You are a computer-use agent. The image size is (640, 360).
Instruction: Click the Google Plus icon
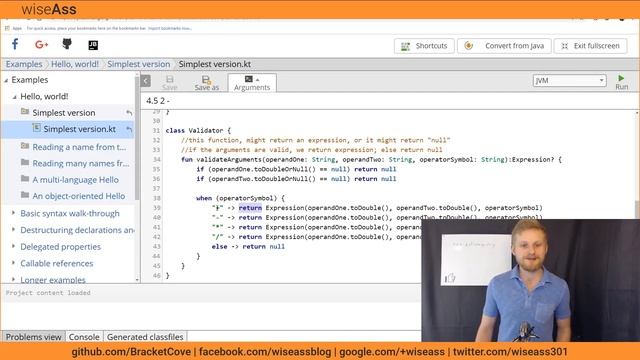(41, 44)
